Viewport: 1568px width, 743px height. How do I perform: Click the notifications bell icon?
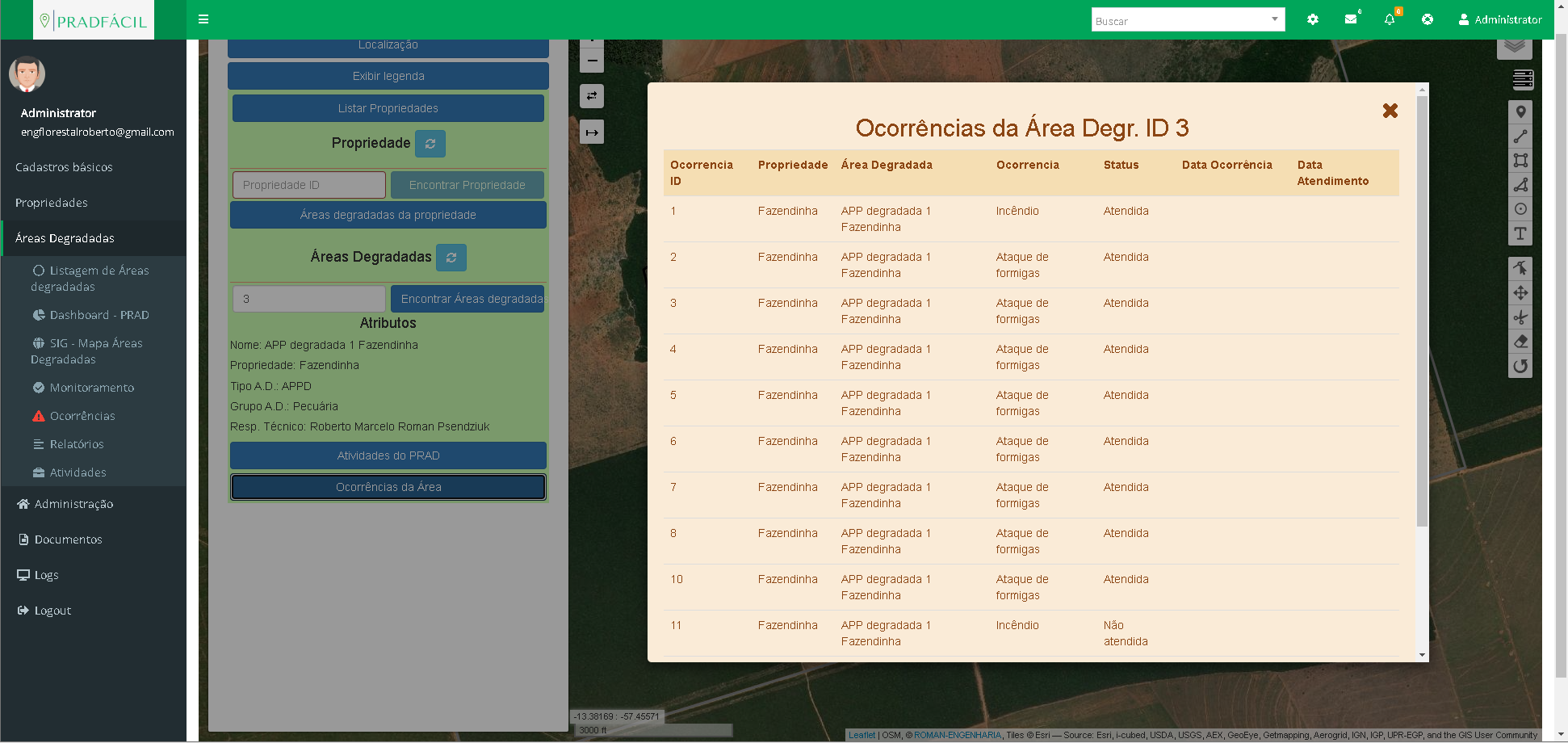(1389, 19)
